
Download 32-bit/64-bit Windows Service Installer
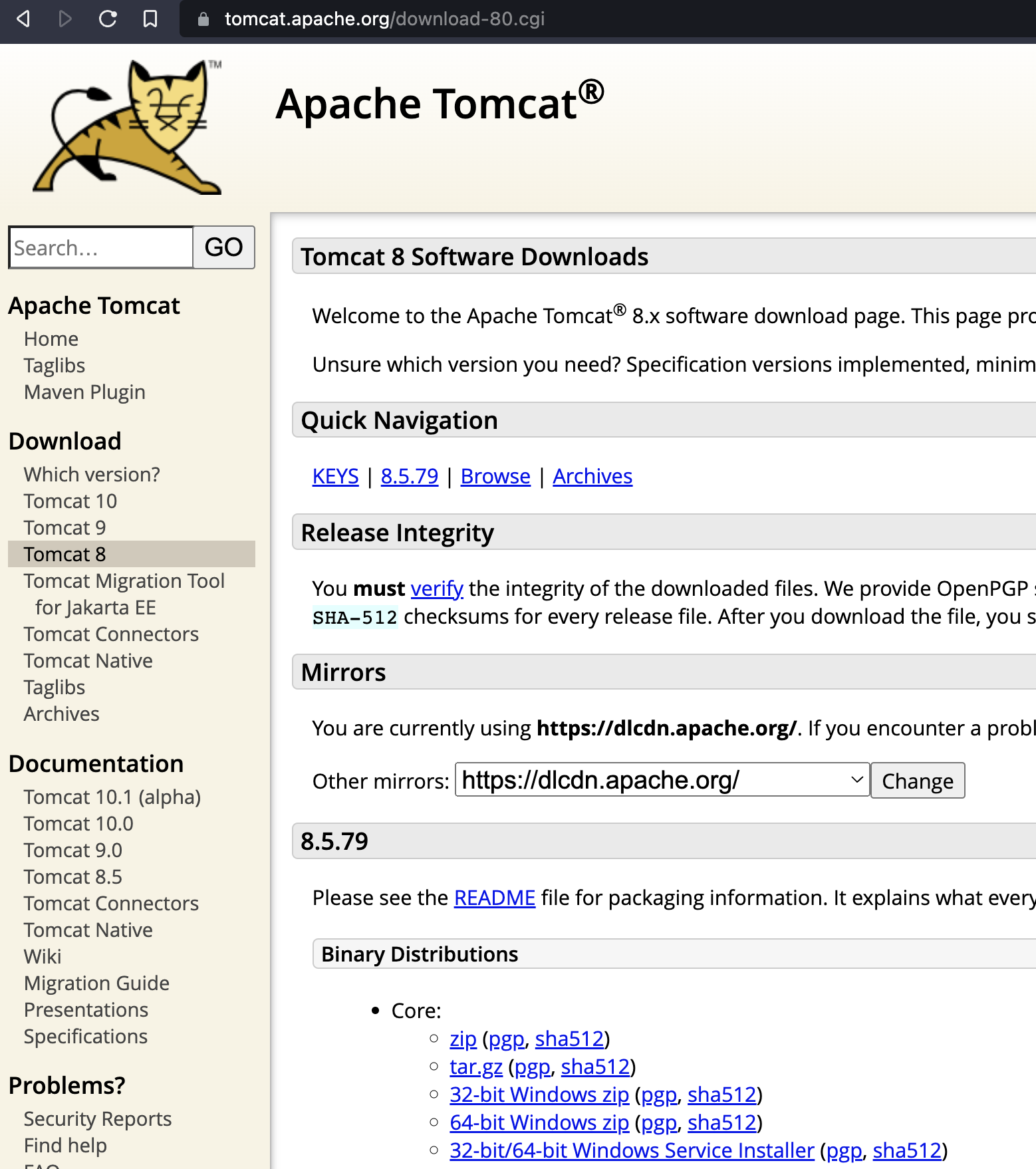point(632,1150)
